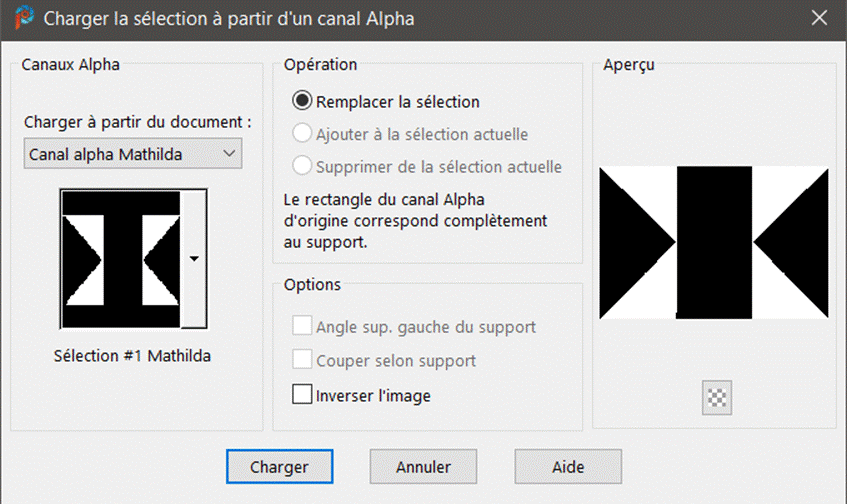The height and width of the screenshot is (504, 847).
Task: Enable the Inverser l'image checkbox
Action: (302, 395)
